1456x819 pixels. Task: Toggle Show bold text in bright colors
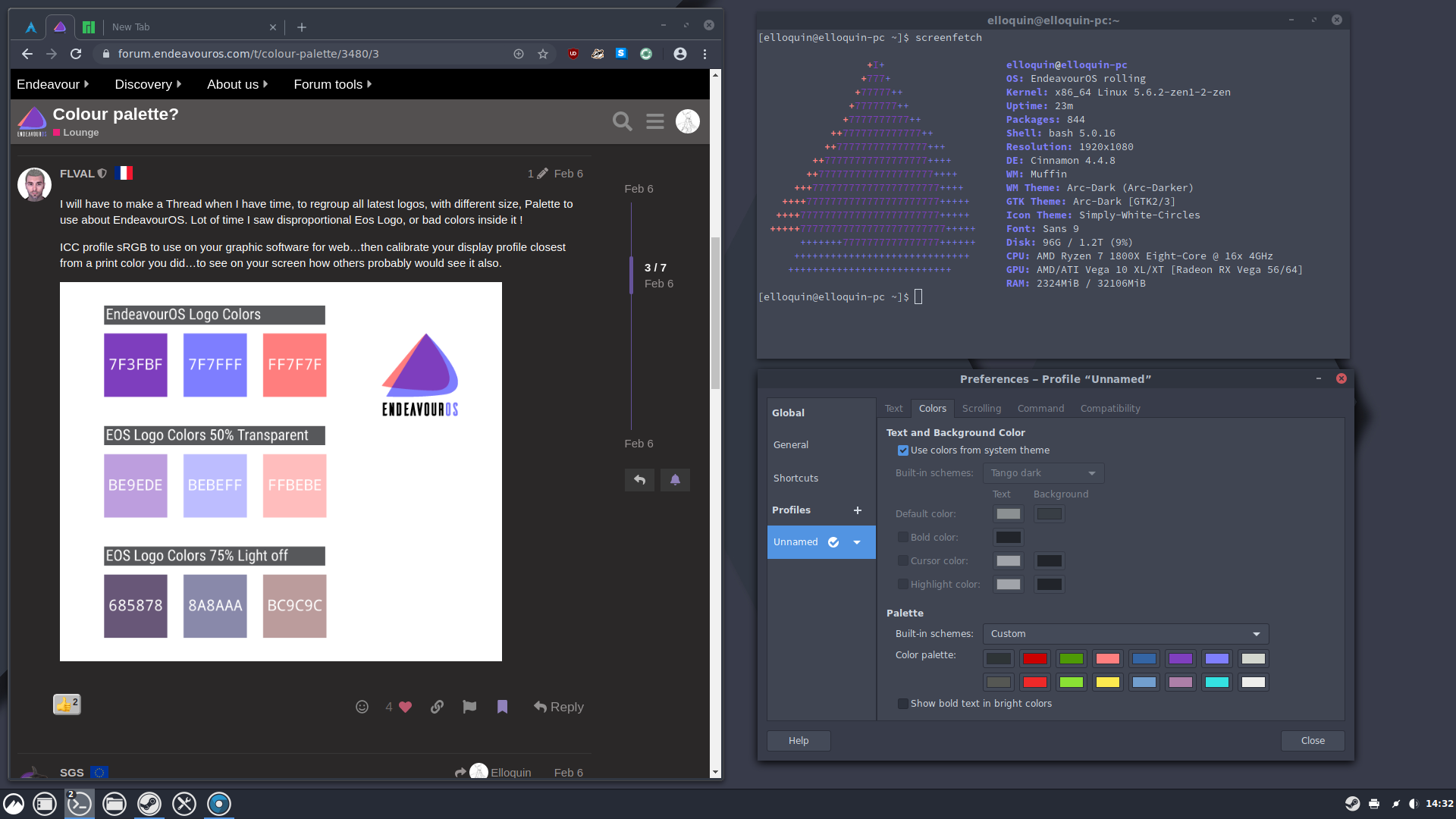pyautogui.click(x=903, y=704)
